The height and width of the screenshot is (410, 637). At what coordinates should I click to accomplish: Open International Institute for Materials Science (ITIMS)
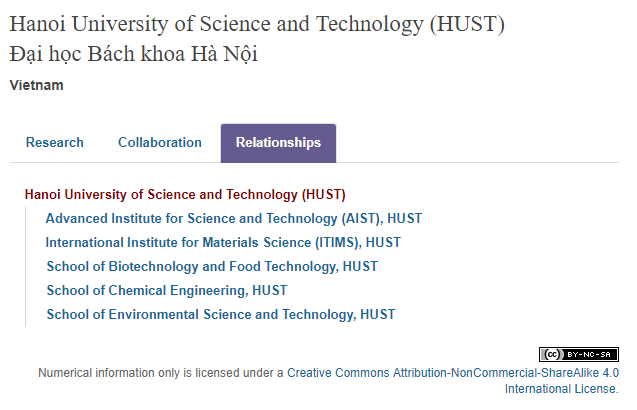[202, 242]
